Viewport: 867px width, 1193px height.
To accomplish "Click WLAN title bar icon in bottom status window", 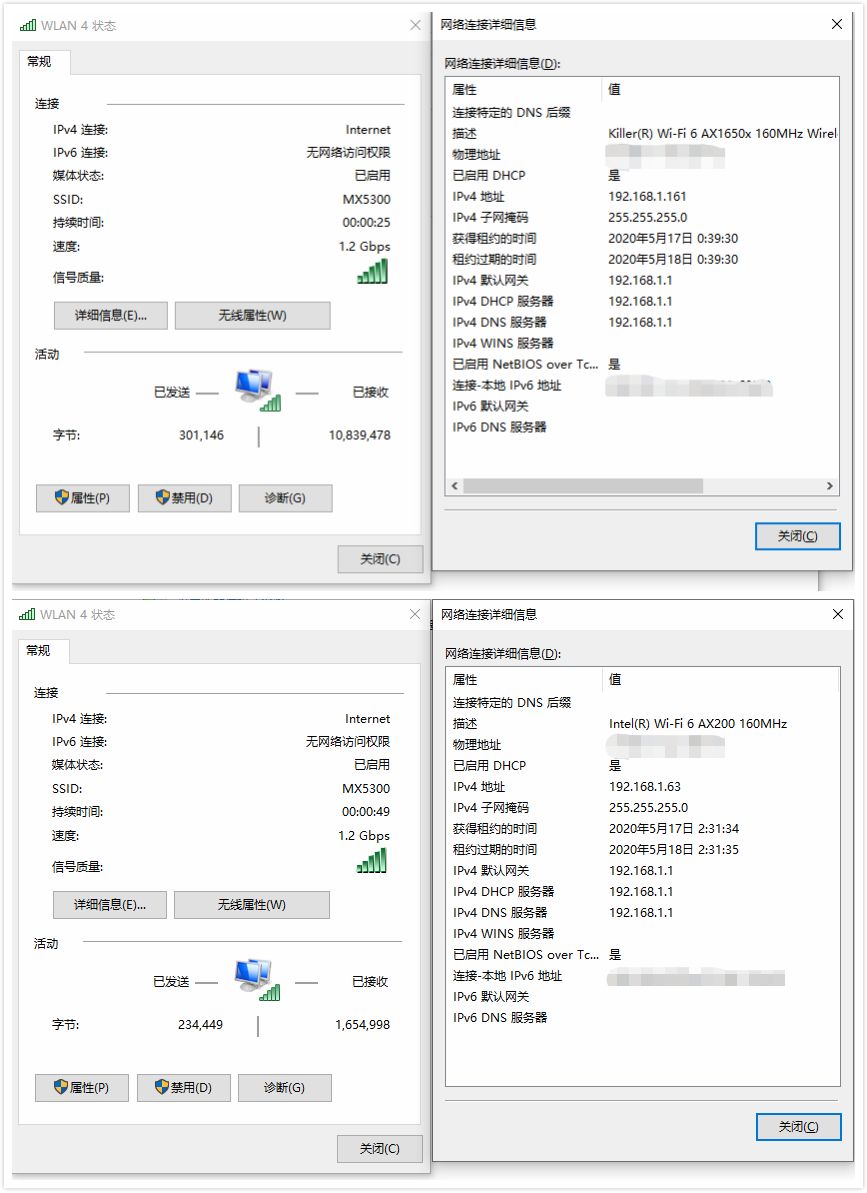I will click(x=27, y=614).
